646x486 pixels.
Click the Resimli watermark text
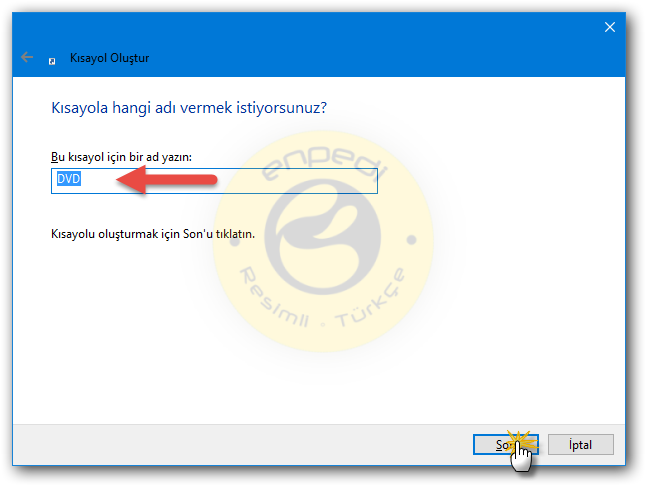pyautogui.click(x=274, y=297)
